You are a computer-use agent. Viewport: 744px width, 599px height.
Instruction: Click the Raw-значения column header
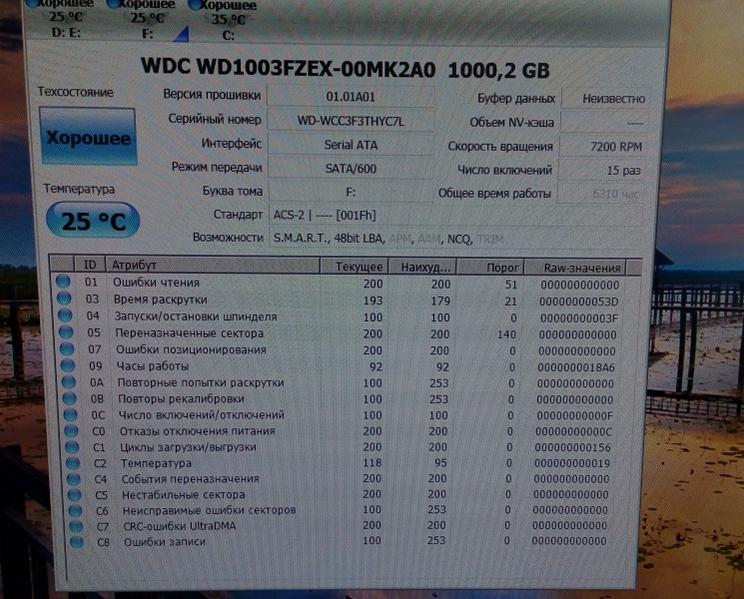coord(575,268)
